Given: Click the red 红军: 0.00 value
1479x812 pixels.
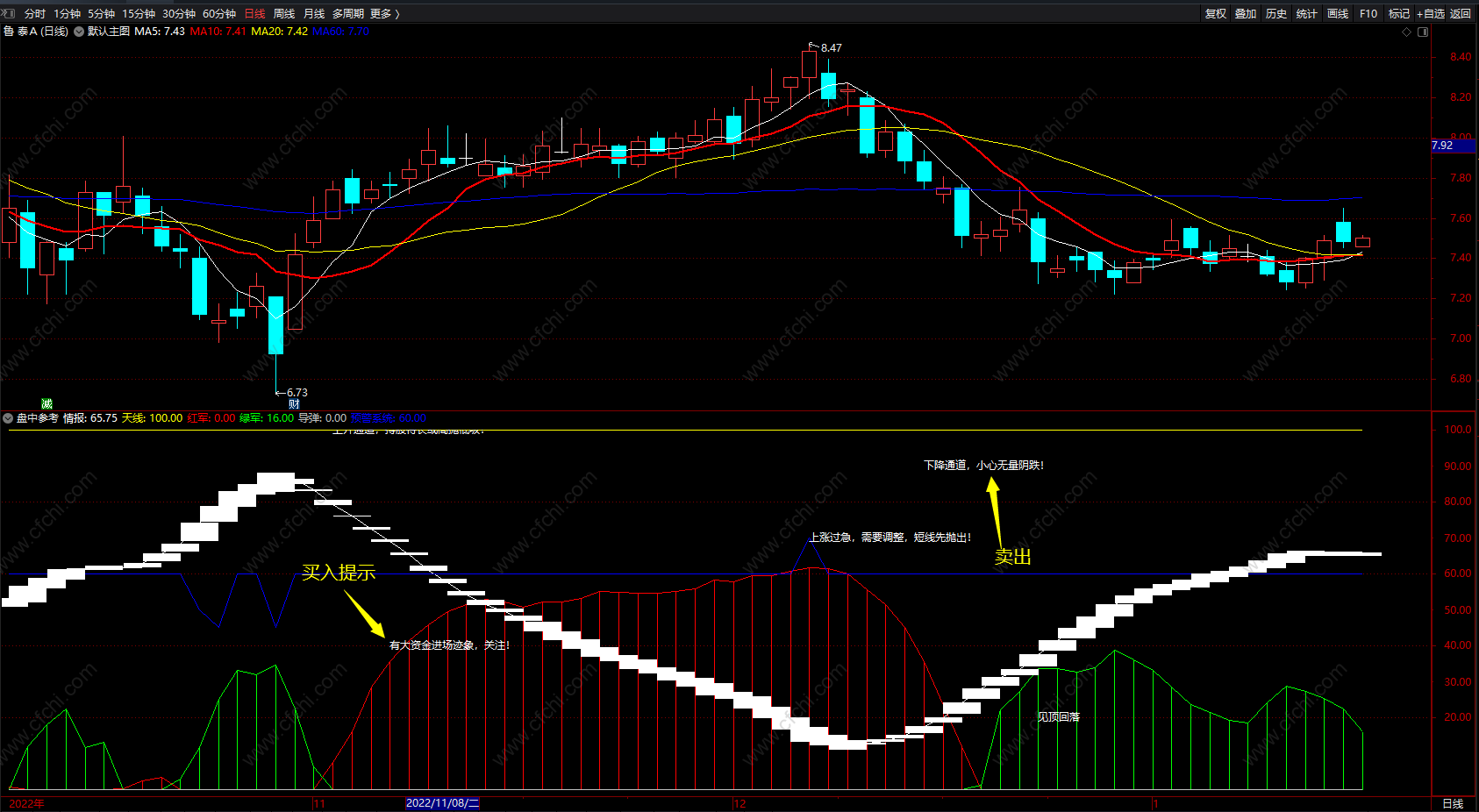Looking at the screenshot, I should [211, 418].
